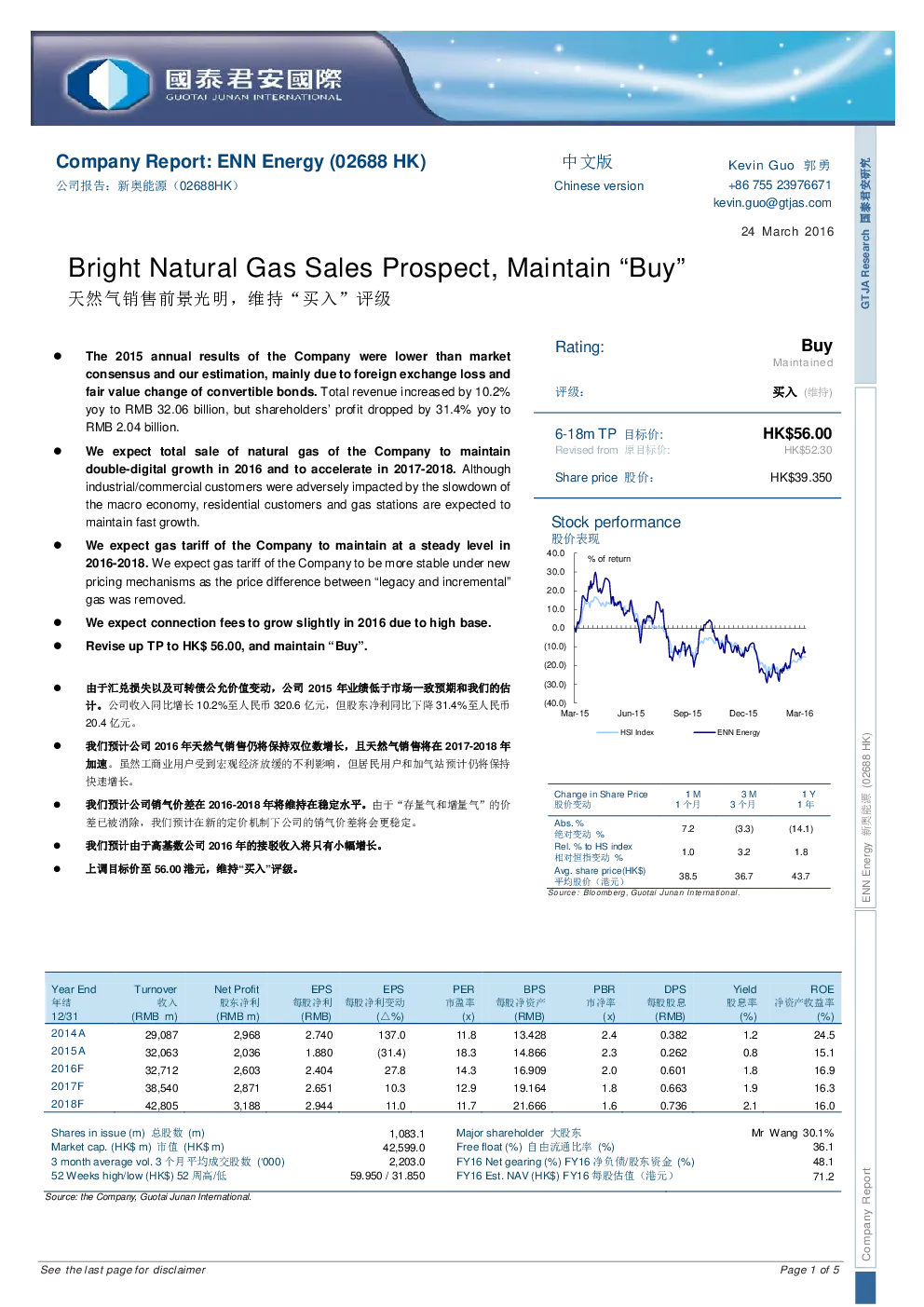
Task: Click 'See the last page for disclaimer'
Action: (123, 1270)
